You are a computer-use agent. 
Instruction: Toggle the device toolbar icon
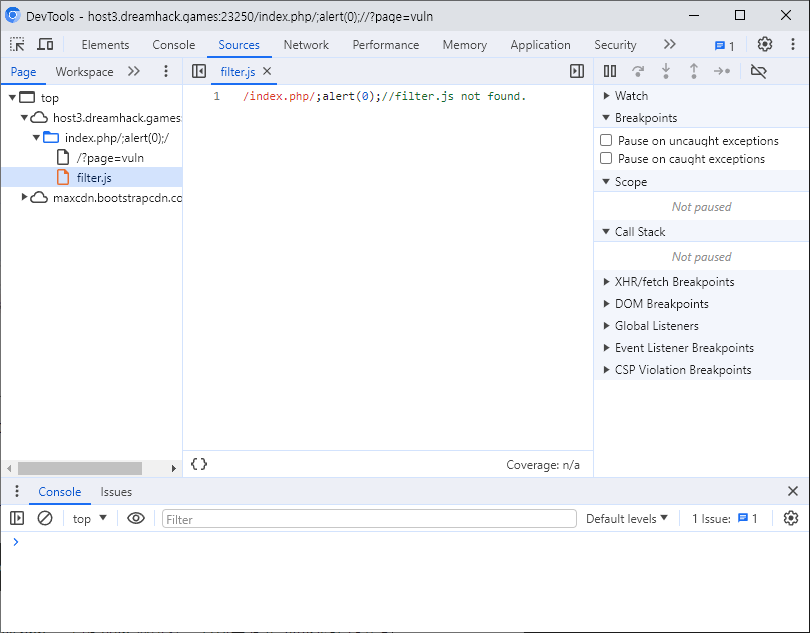coord(45,45)
